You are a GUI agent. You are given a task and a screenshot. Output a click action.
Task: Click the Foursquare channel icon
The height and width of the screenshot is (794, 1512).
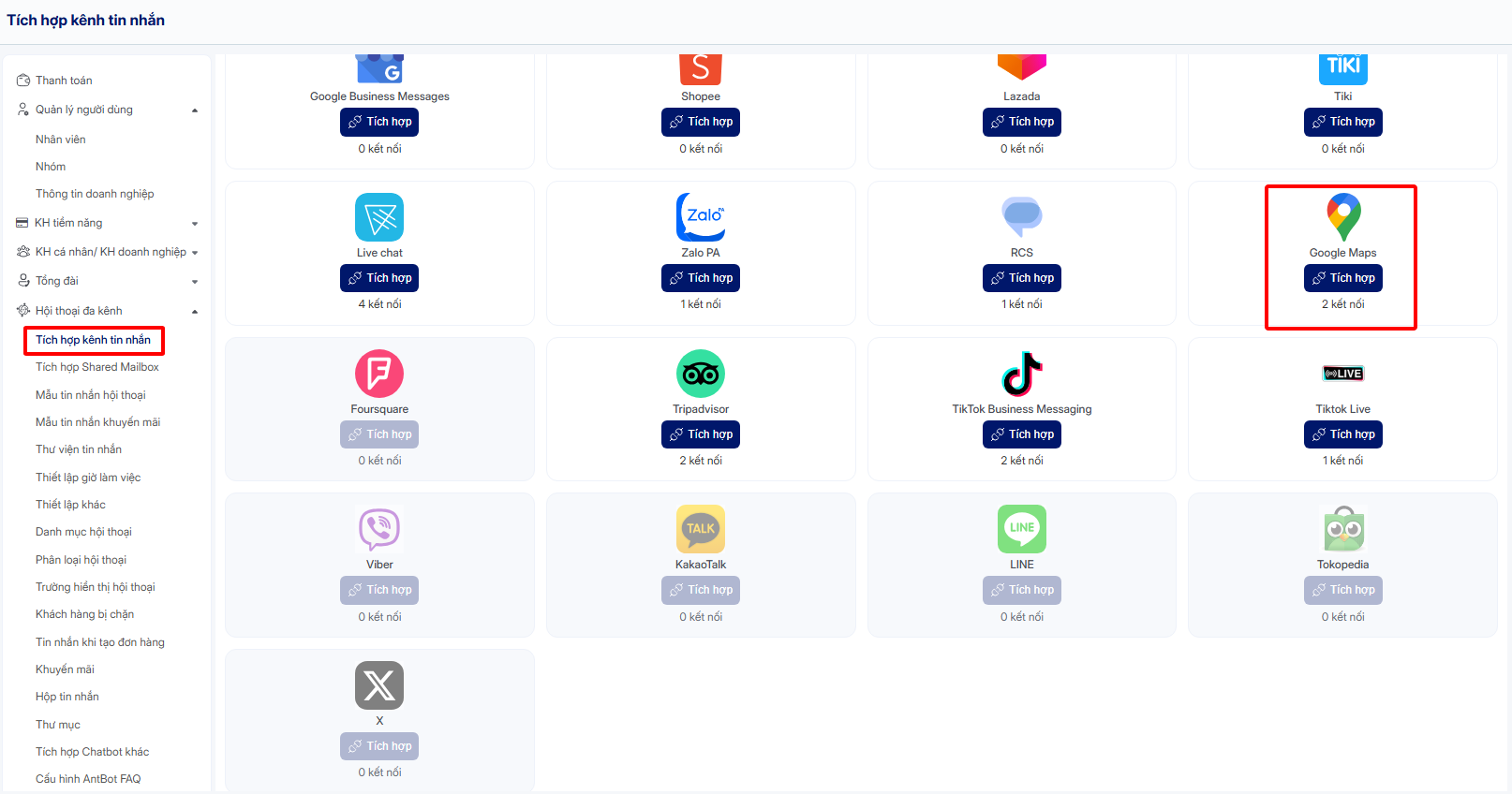point(379,374)
